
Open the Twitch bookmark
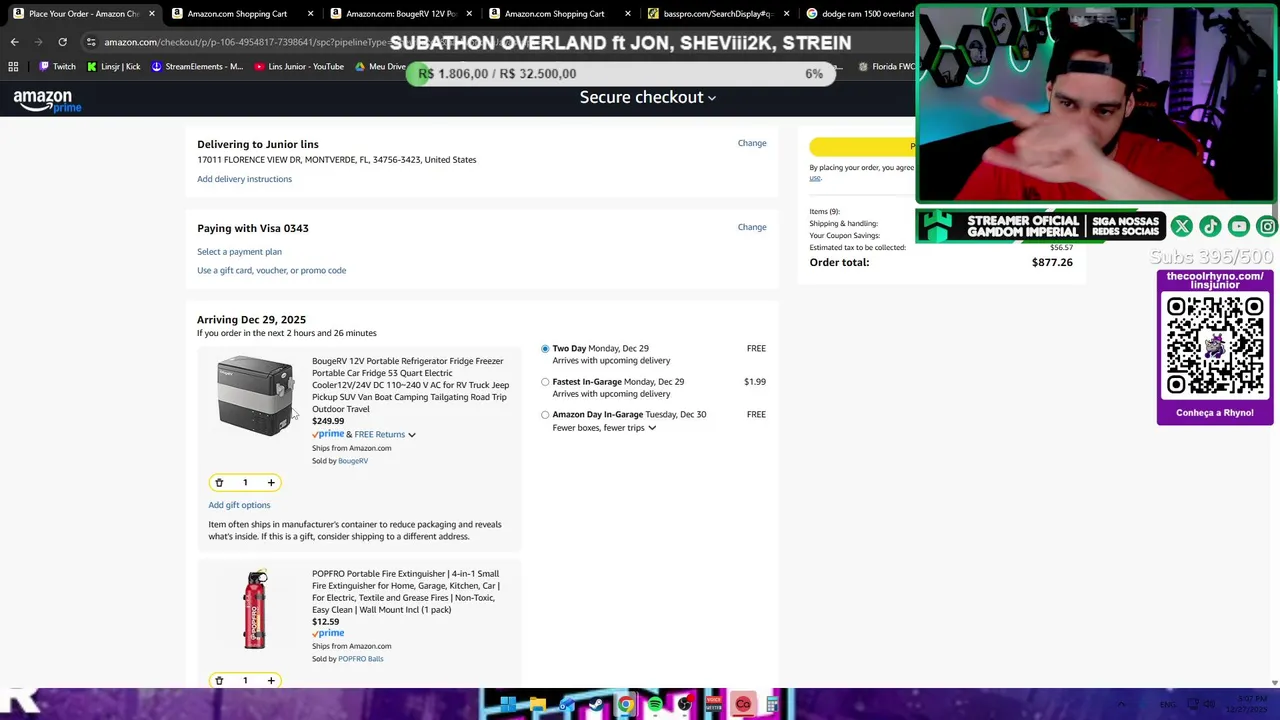(x=58, y=67)
